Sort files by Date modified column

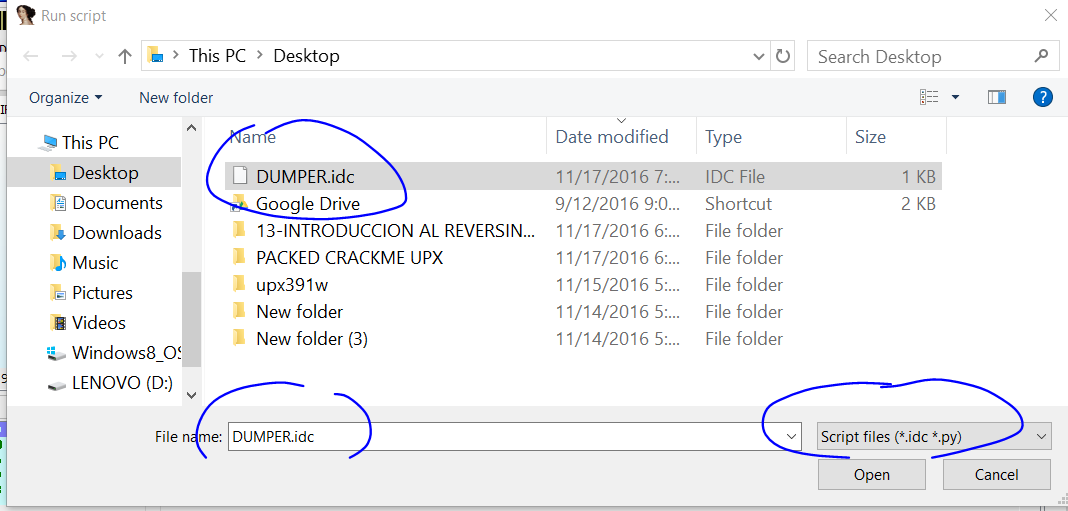612,137
